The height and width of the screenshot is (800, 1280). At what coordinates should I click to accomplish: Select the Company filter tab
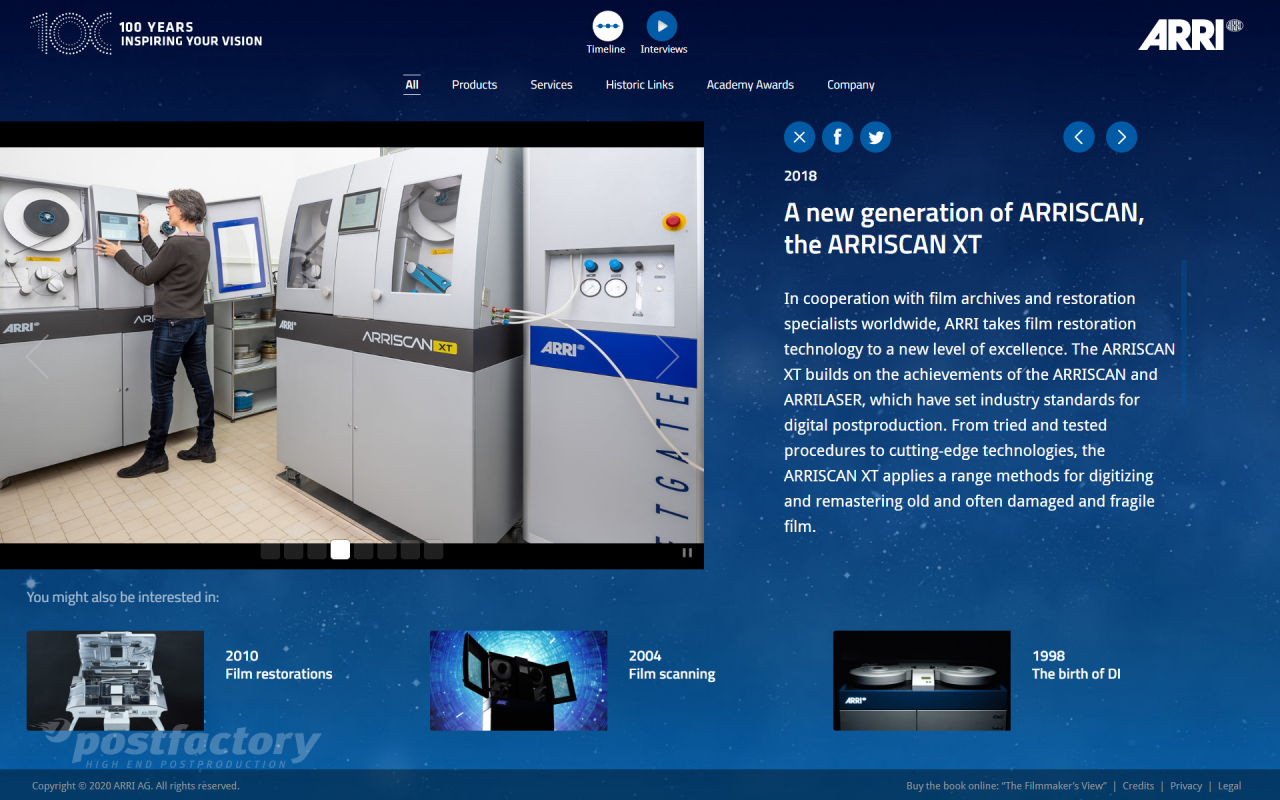tap(851, 85)
